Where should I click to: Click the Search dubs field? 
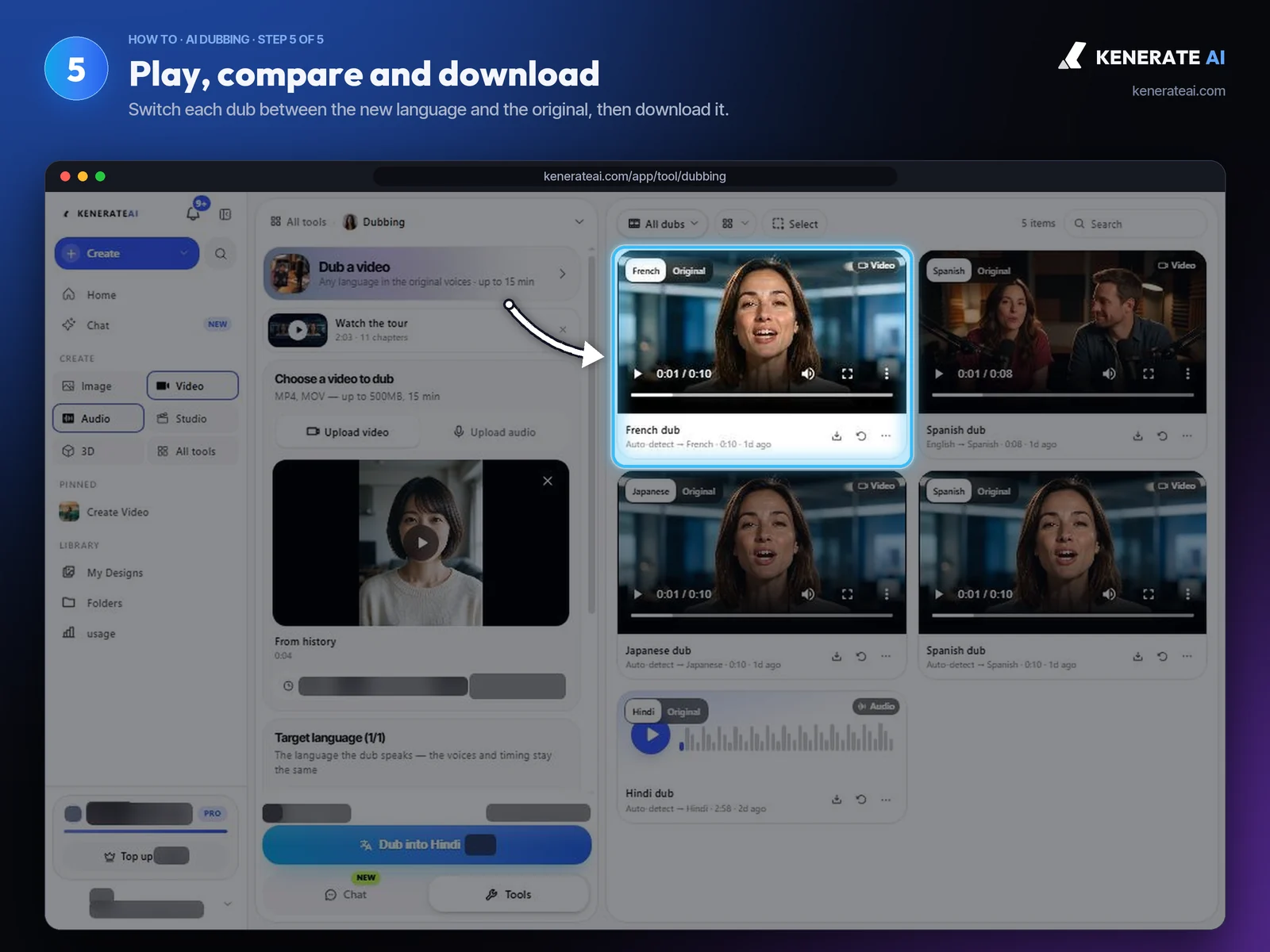click(x=1135, y=224)
